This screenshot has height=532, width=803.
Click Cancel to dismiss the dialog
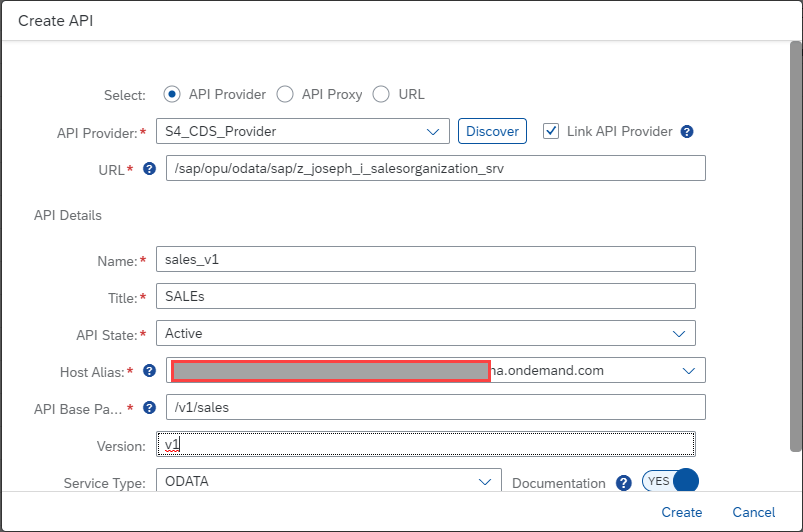pyautogui.click(x=753, y=512)
